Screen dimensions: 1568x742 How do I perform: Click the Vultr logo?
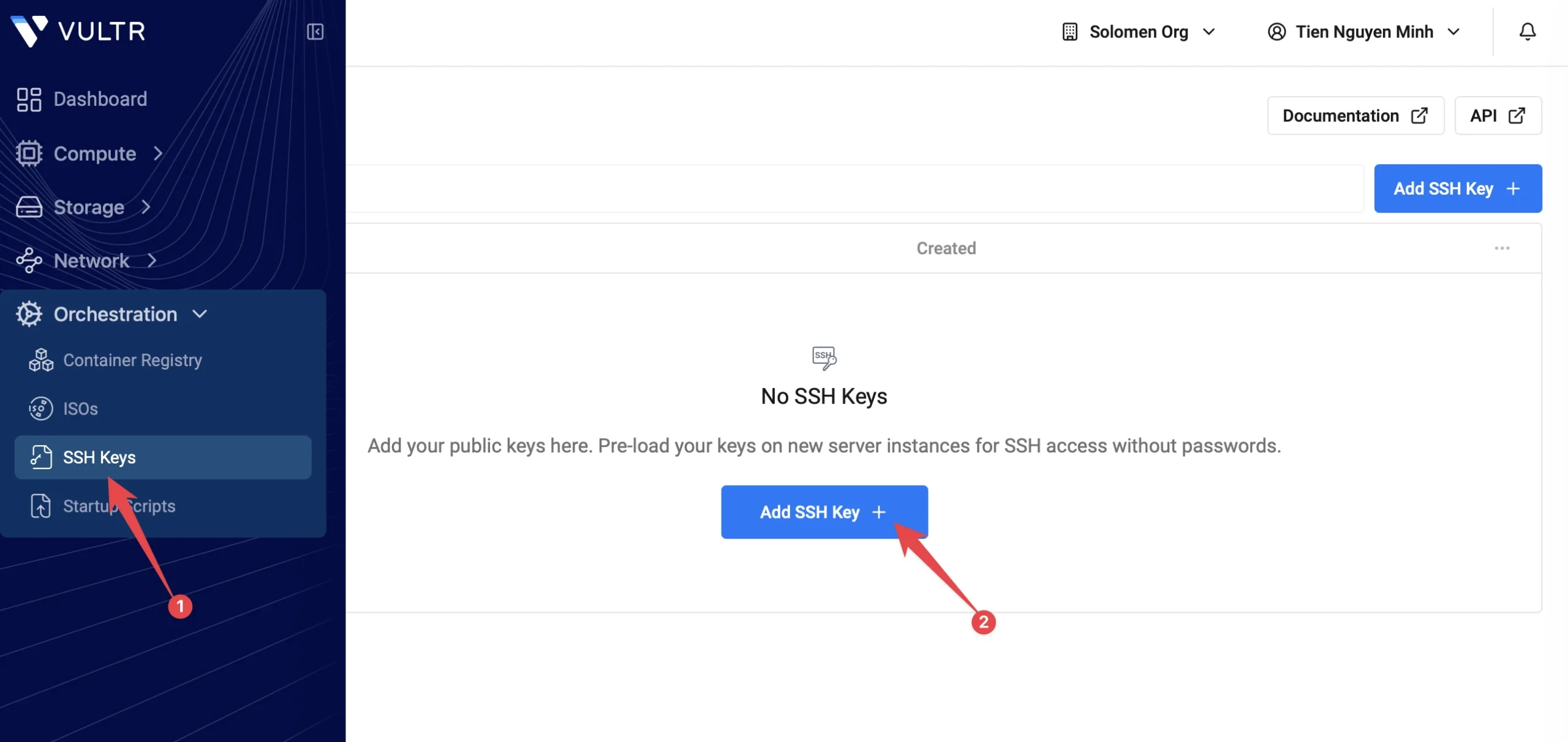pyautogui.click(x=78, y=31)
